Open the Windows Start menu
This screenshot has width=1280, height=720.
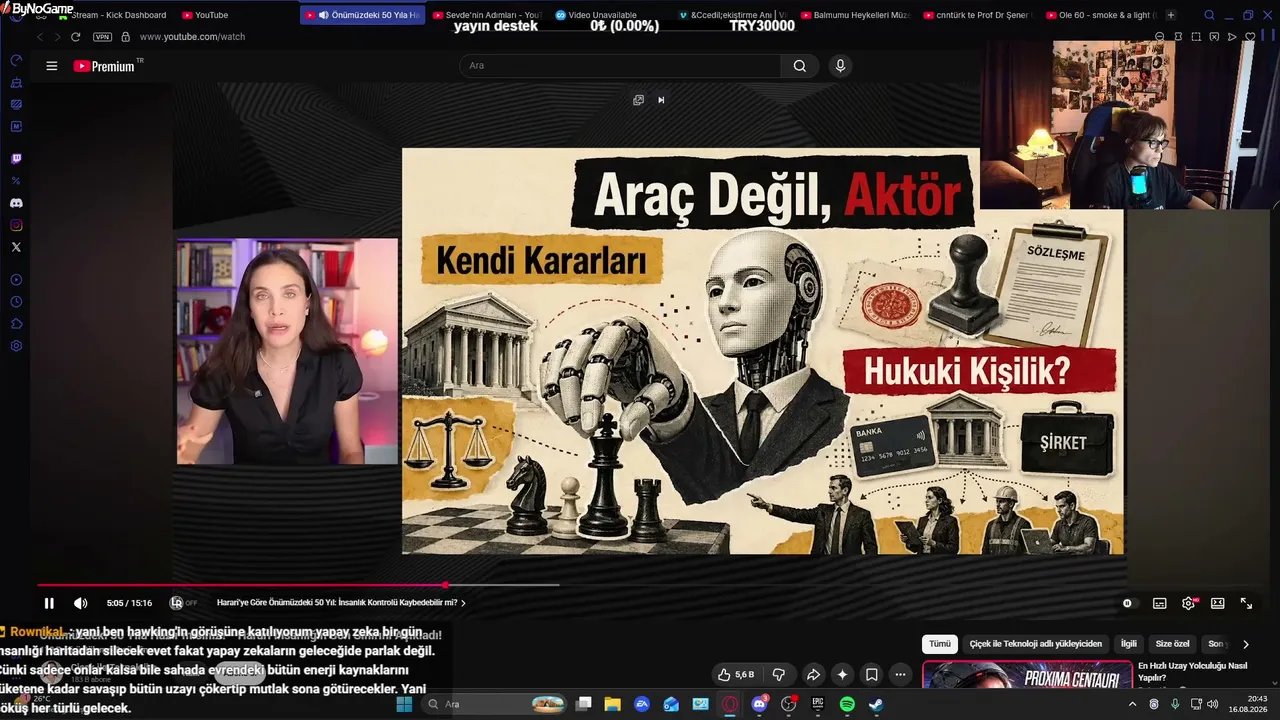coord(404,704)
